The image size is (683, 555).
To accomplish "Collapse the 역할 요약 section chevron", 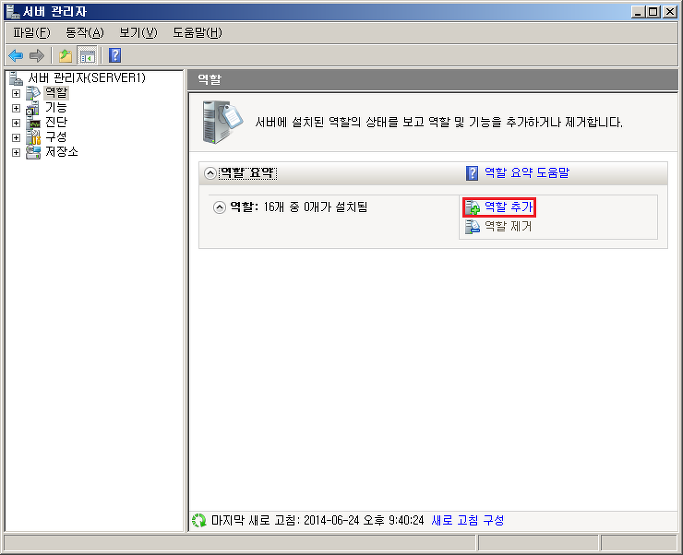I will (x=210, y=173).
